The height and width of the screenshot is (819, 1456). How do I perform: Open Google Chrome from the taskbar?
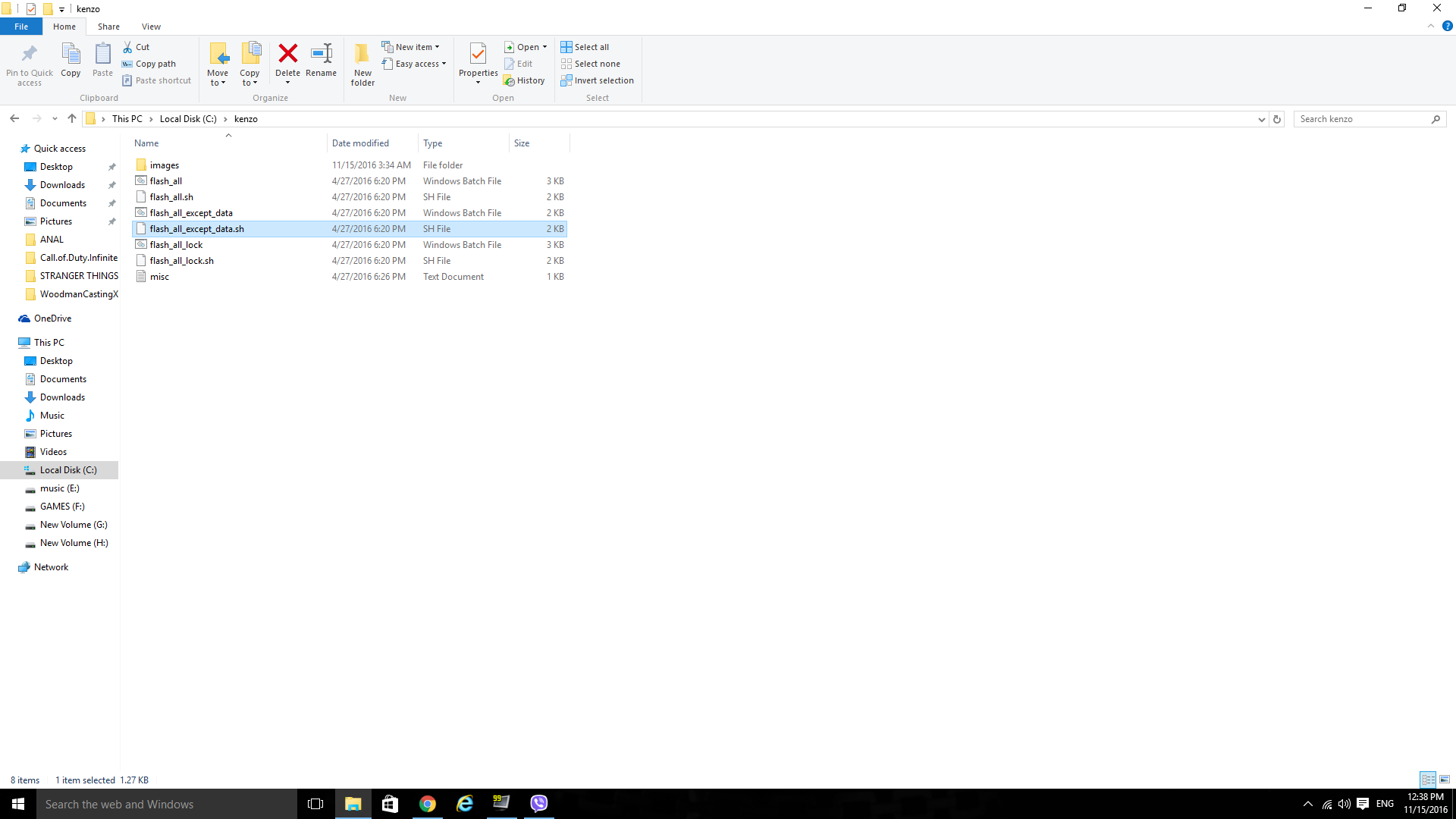pyautogui.click(x=428, y=804)
